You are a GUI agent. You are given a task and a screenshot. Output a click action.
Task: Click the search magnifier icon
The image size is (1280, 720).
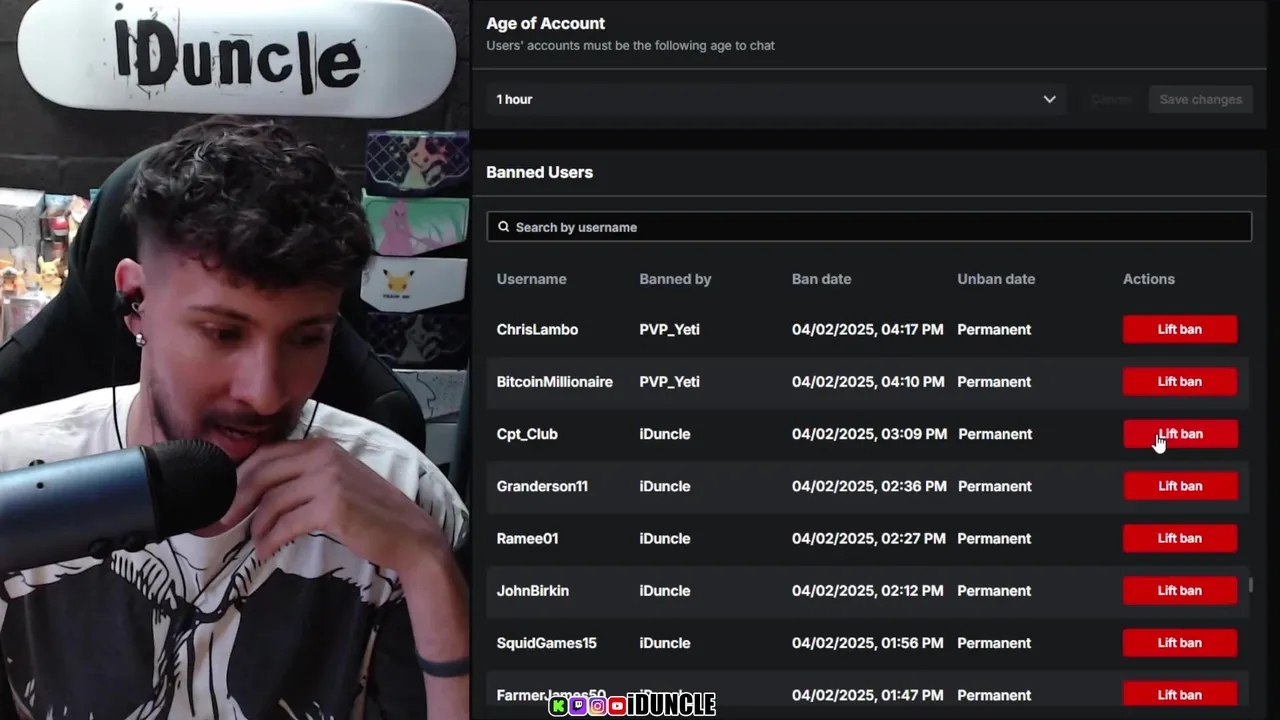504,227
